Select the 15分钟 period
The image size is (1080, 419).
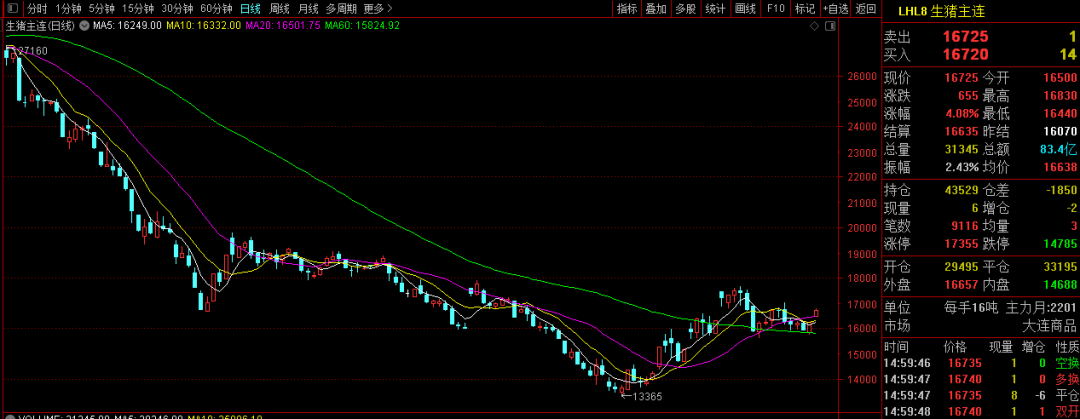pyautogui.click(x=138, y=9)
